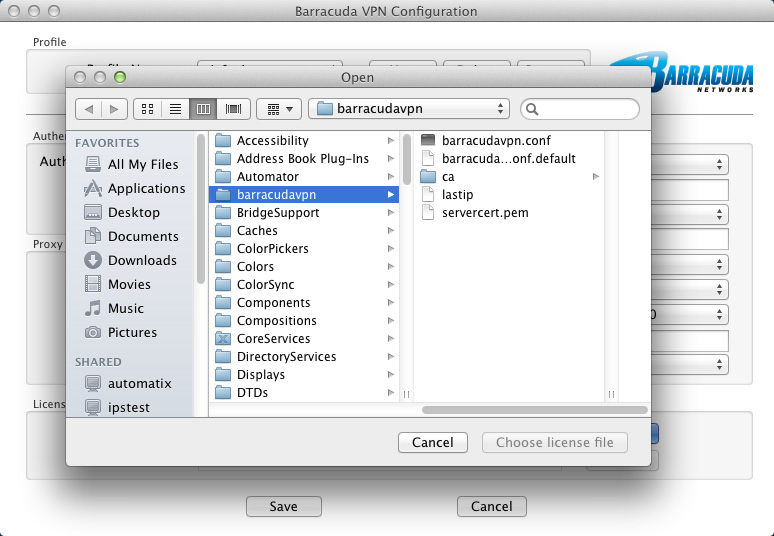This screenshot has width=774, height=536.
Task: Select the ColorSync folder
Action: [x=304, y=285]
